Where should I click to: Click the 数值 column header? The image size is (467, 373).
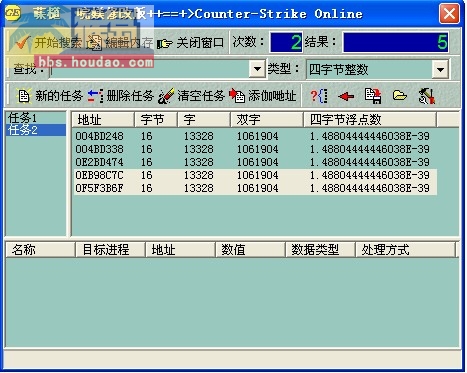tap(250, 250)
